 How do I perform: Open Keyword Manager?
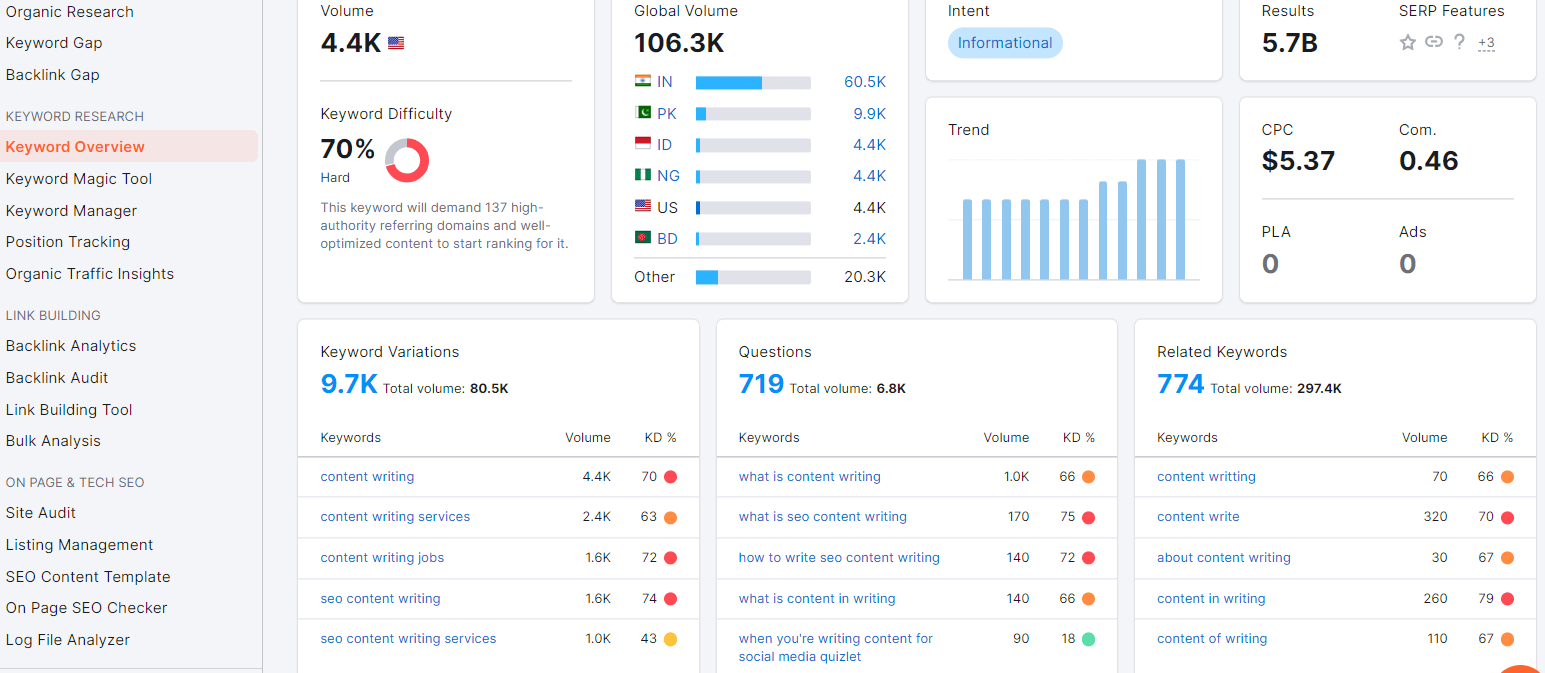[71, 211]
